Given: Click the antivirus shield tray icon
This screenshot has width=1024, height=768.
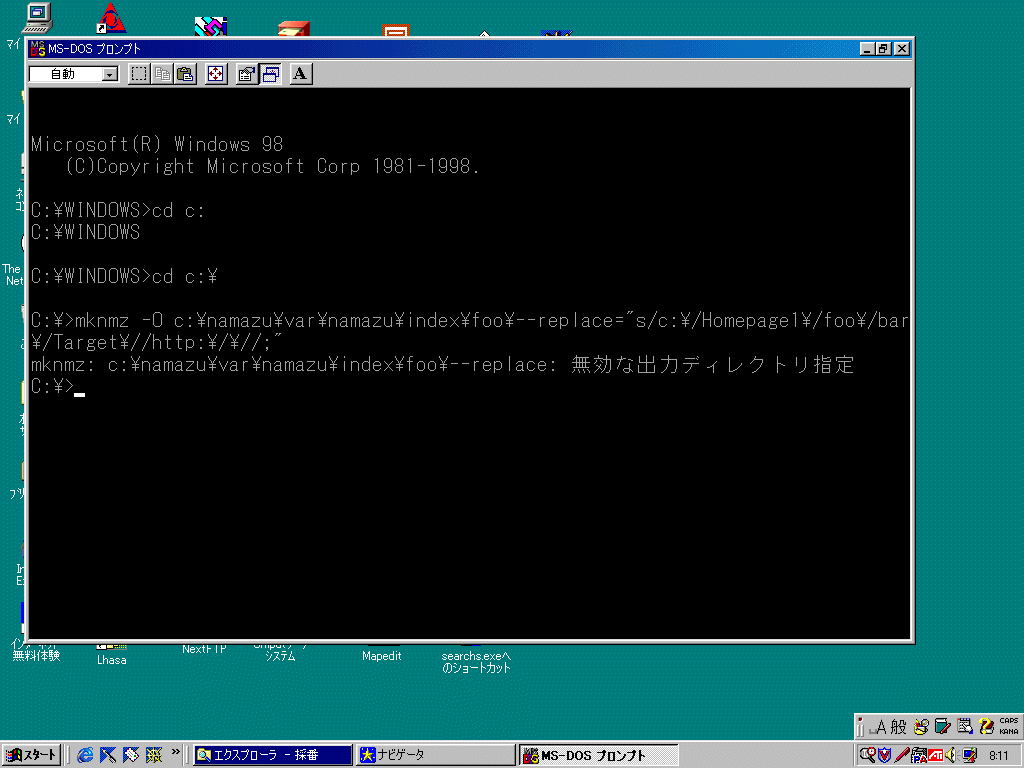Looking at the screenshot, I should [x=884, y=755].
